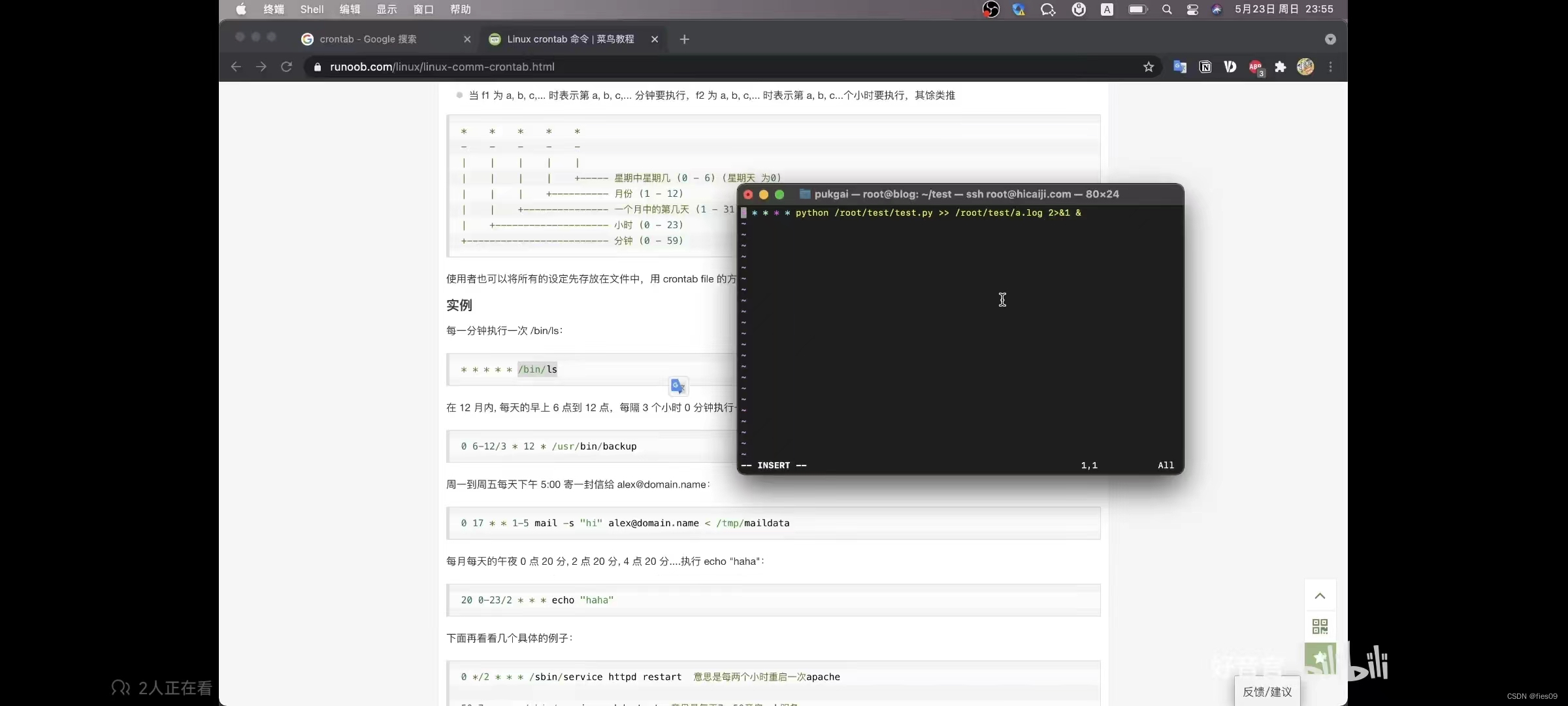Click the terminal green zoom button
Screen dimensions: 1568x706
click(779, 194)
